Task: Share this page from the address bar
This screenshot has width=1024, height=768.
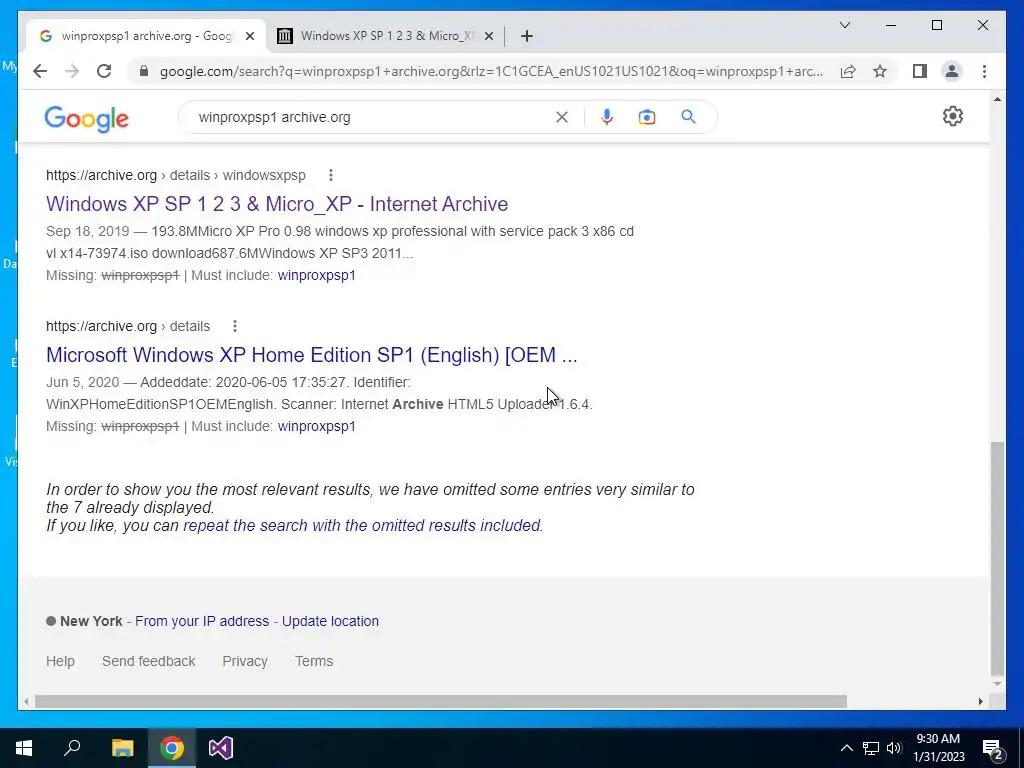Action: point(848,71)
